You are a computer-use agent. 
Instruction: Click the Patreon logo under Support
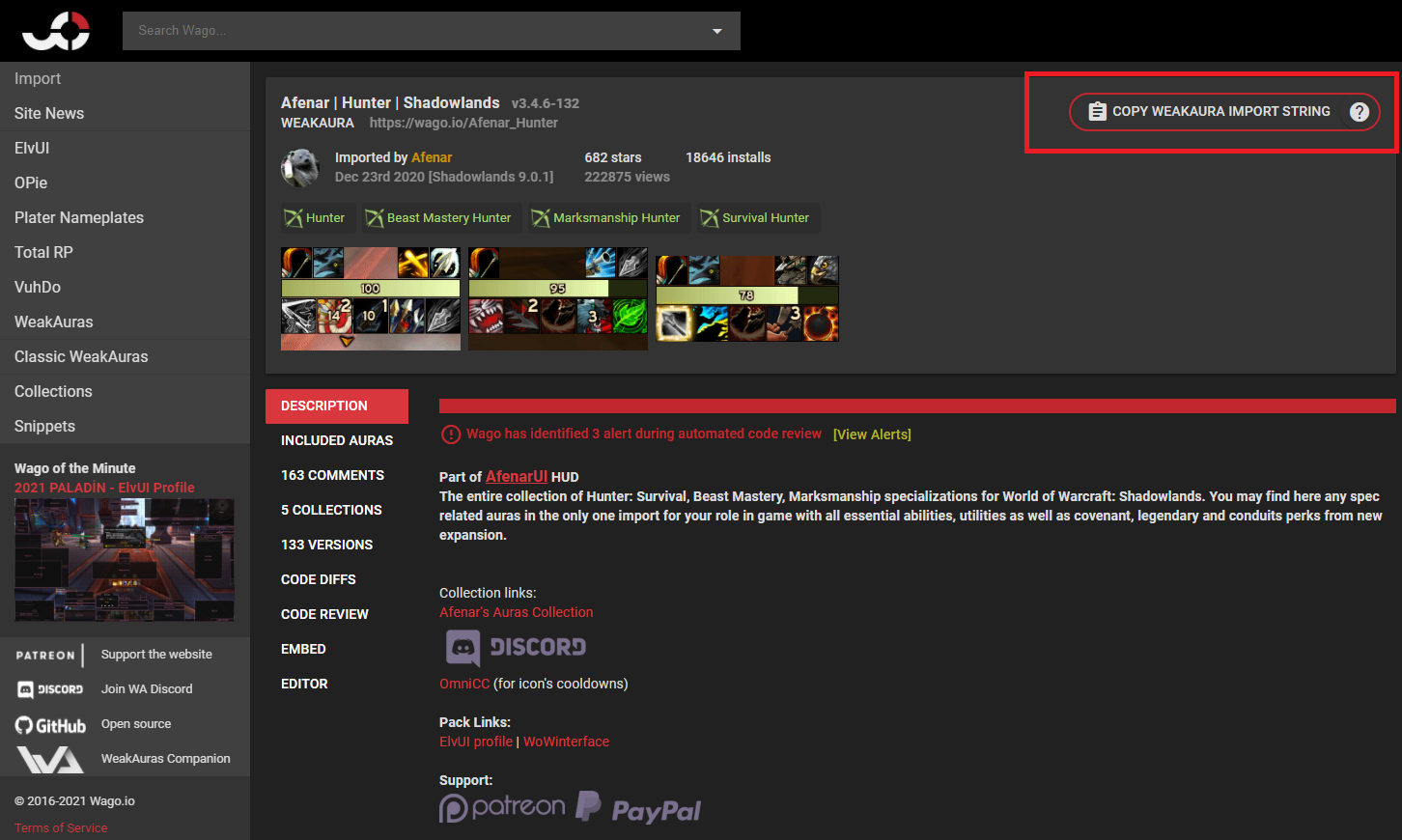pyautogui.click(x=502, y=807)
